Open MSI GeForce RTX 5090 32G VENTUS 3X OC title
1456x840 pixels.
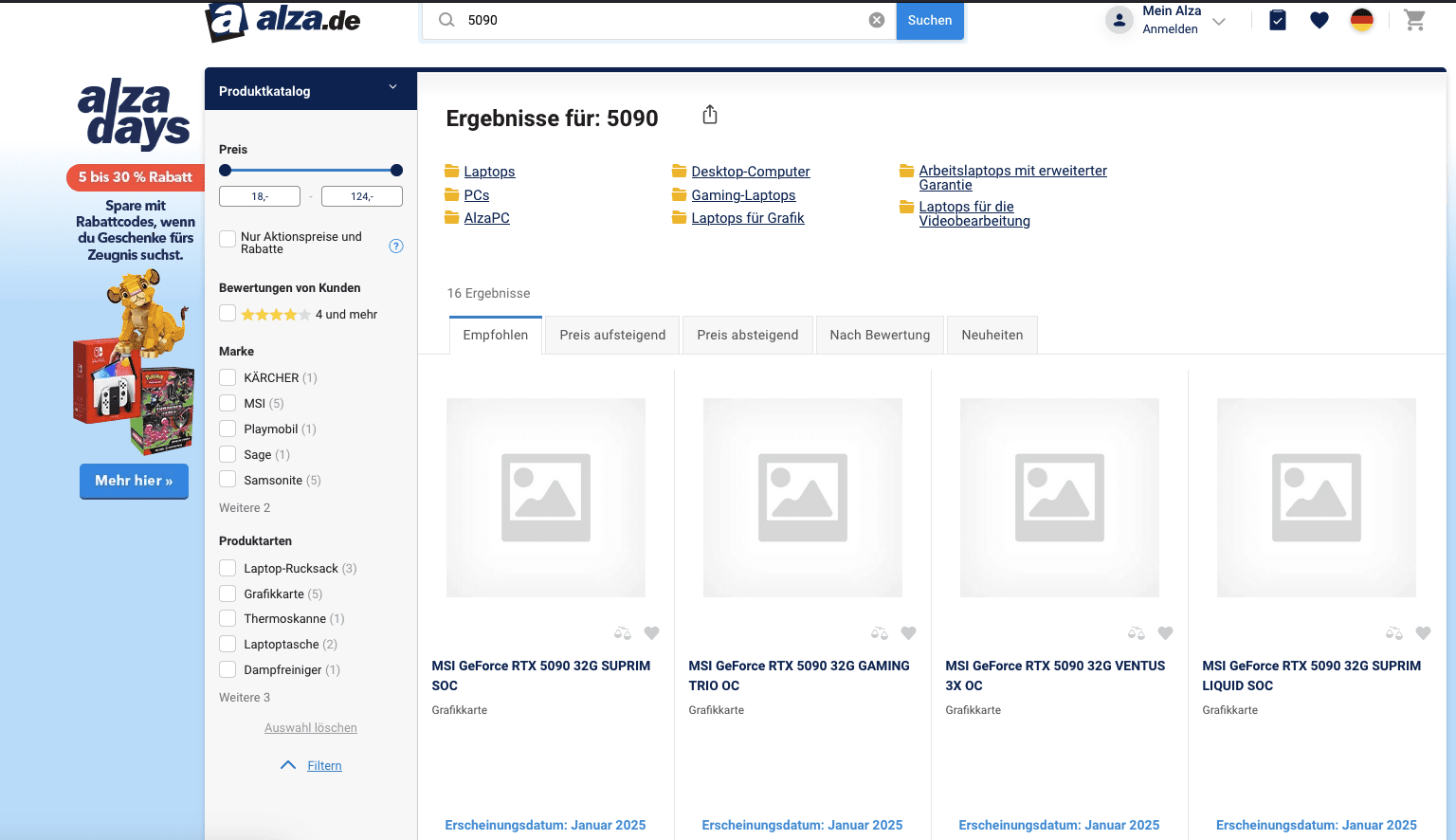click(1055, 676)
